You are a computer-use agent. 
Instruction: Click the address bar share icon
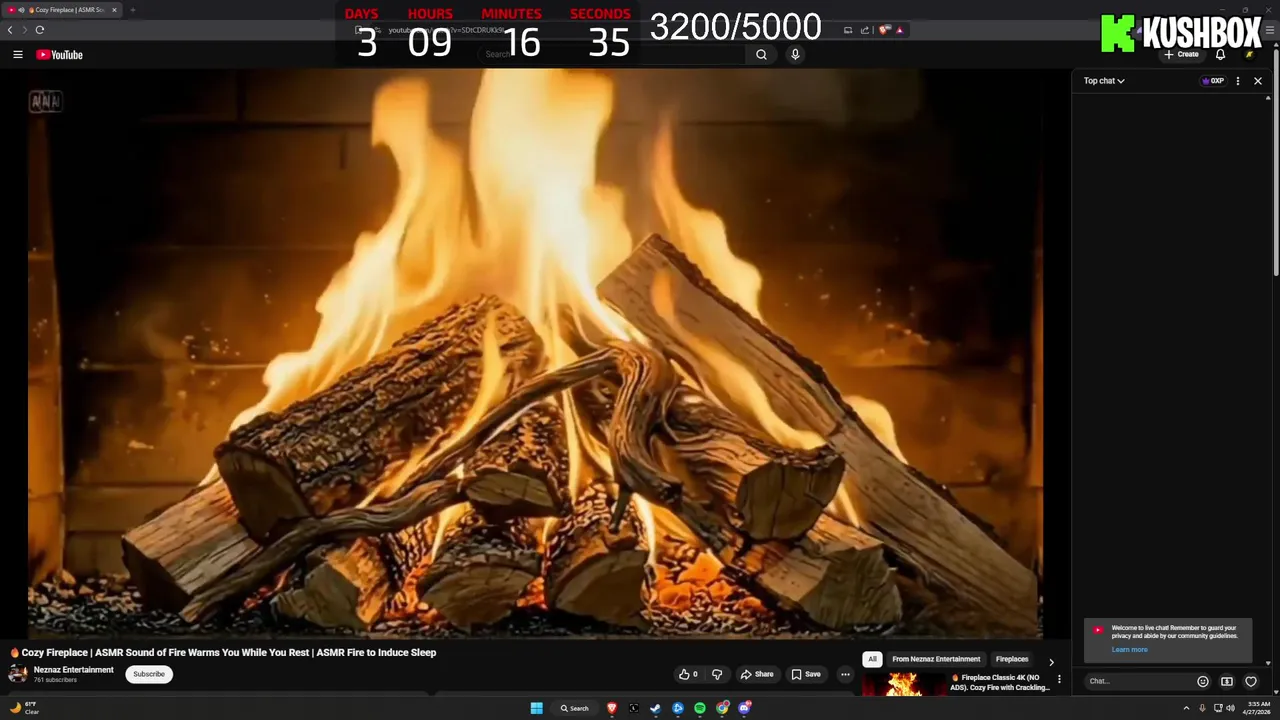point(864,30)
